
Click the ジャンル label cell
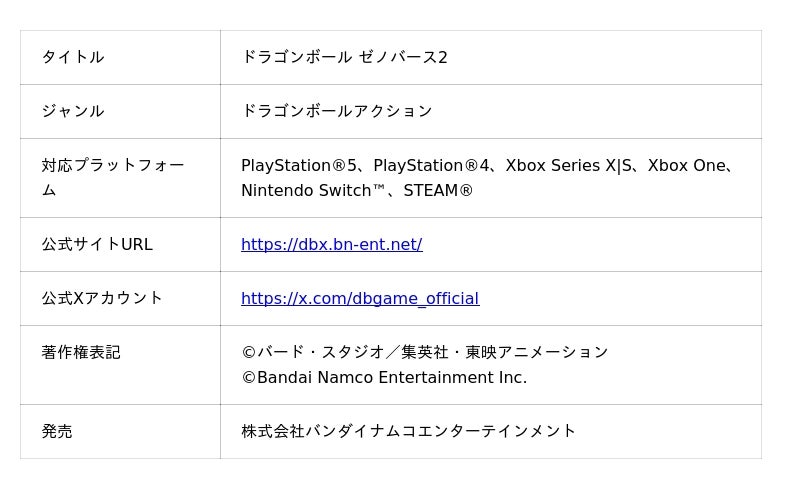73,112
